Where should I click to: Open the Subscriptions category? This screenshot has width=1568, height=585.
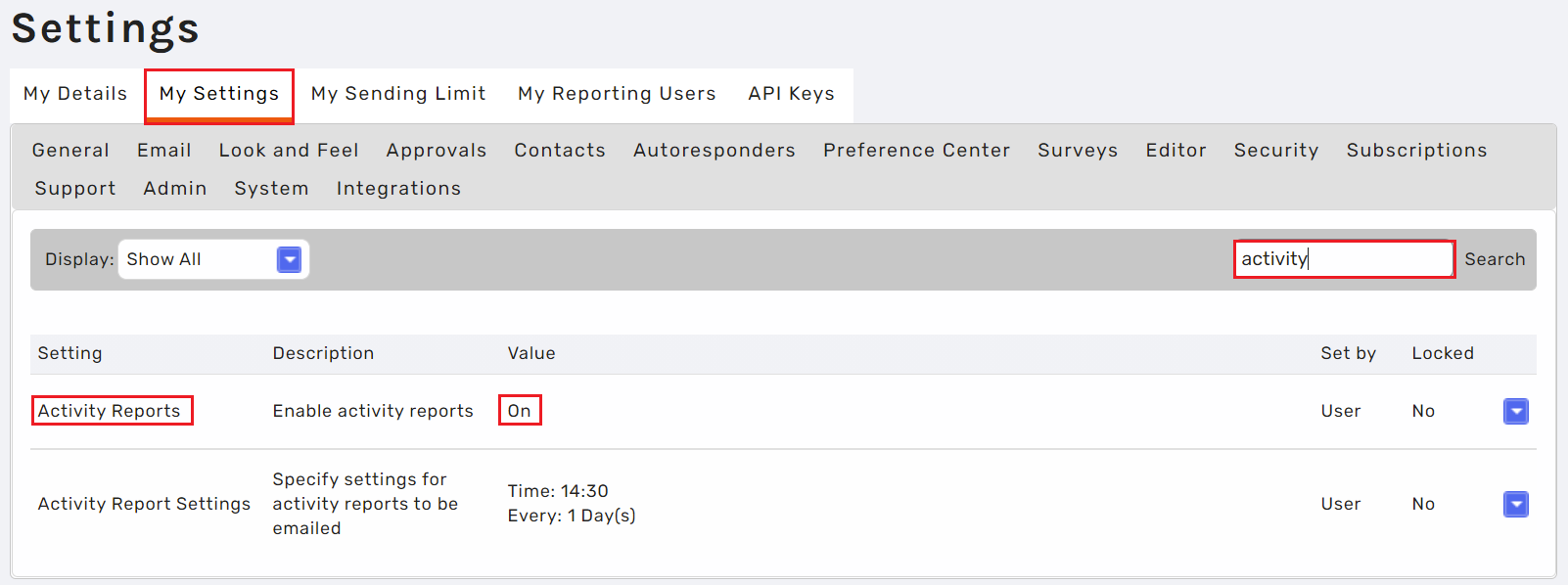(1416, 151)
